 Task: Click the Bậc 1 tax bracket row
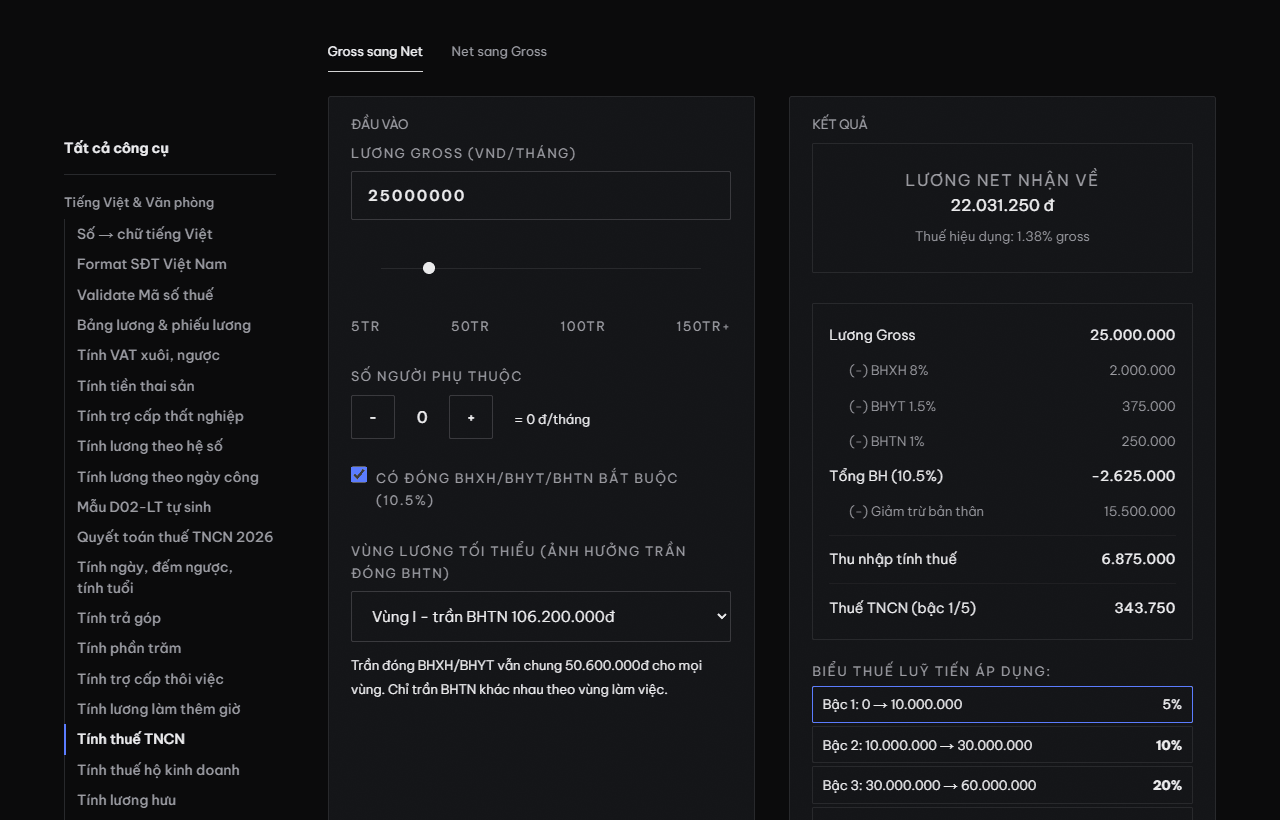[1002, 704]
